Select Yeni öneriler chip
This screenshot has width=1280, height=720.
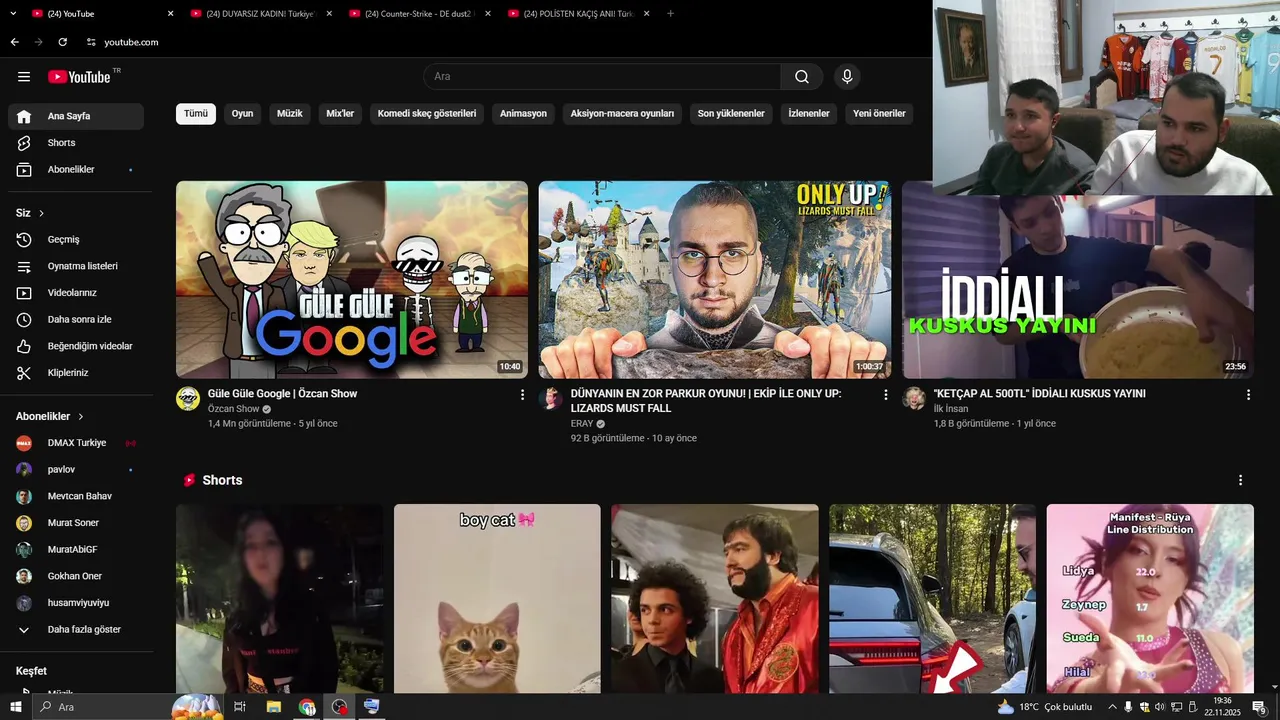coord(879,114)
